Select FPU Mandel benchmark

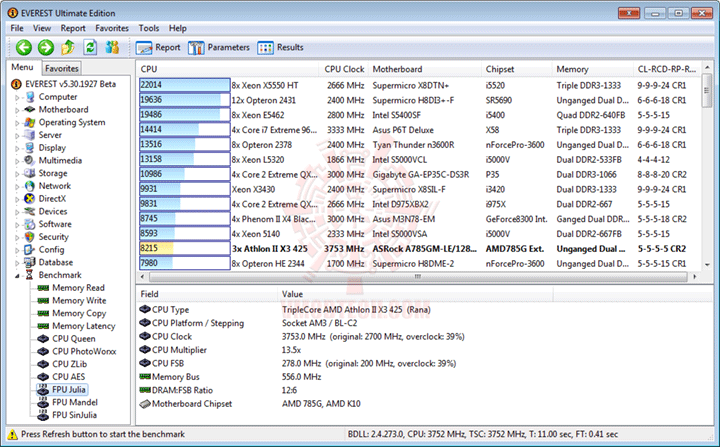pyautogui.click(x=75, y=402)
